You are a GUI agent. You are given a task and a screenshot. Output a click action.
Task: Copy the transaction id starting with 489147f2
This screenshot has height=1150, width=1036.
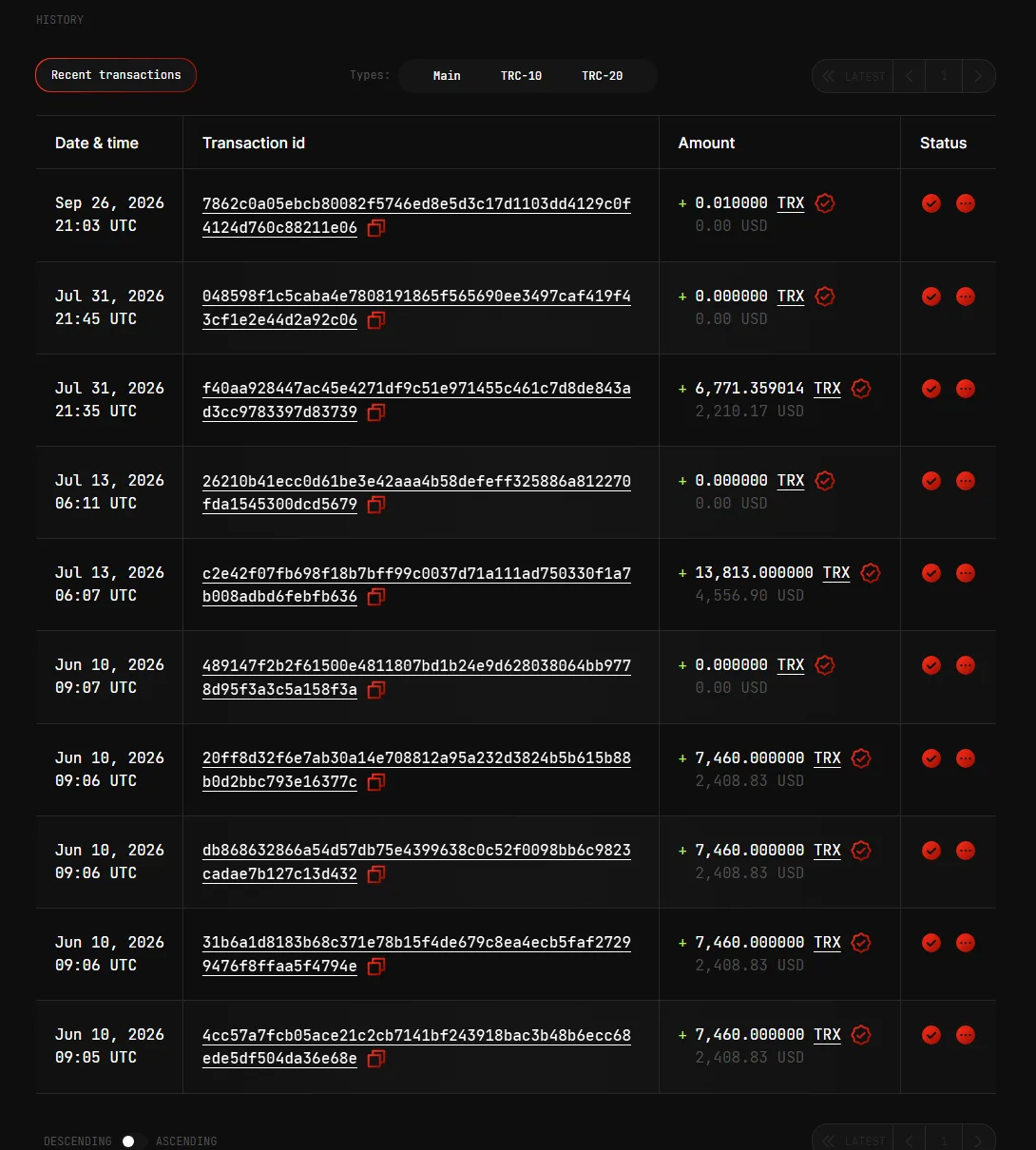376,690
